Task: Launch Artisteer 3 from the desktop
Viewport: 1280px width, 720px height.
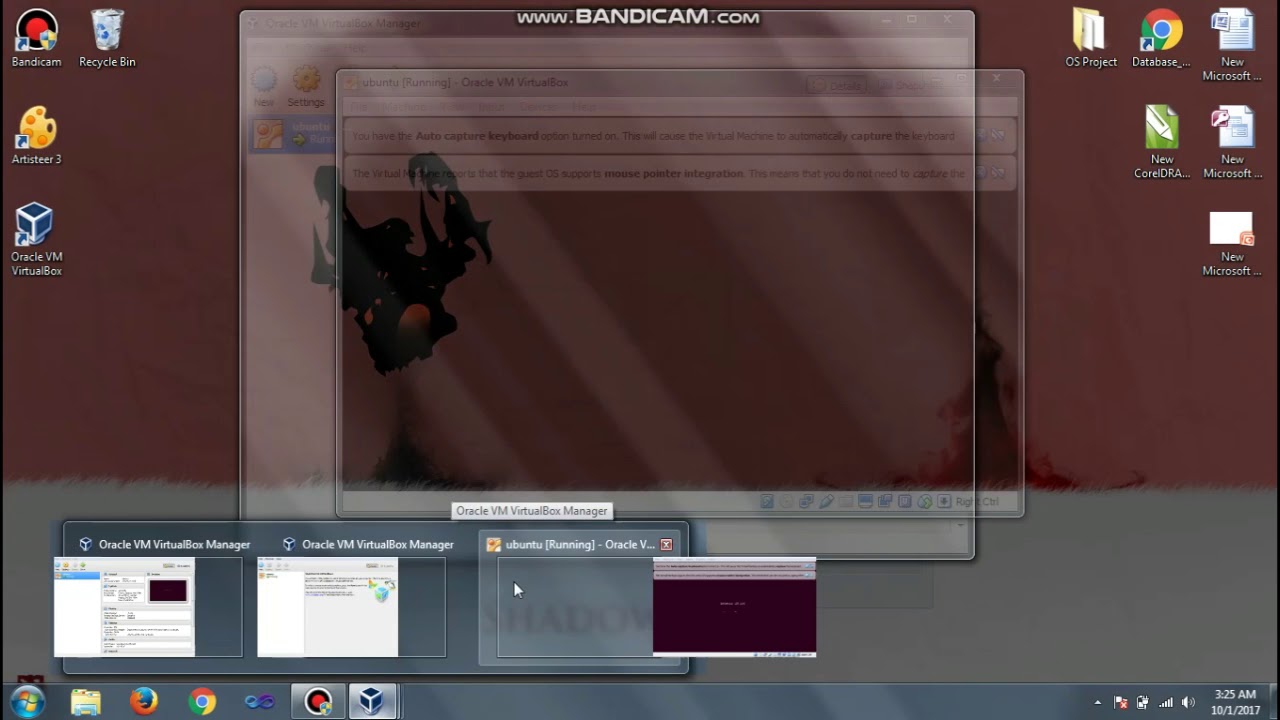Action: coord(37,135)
